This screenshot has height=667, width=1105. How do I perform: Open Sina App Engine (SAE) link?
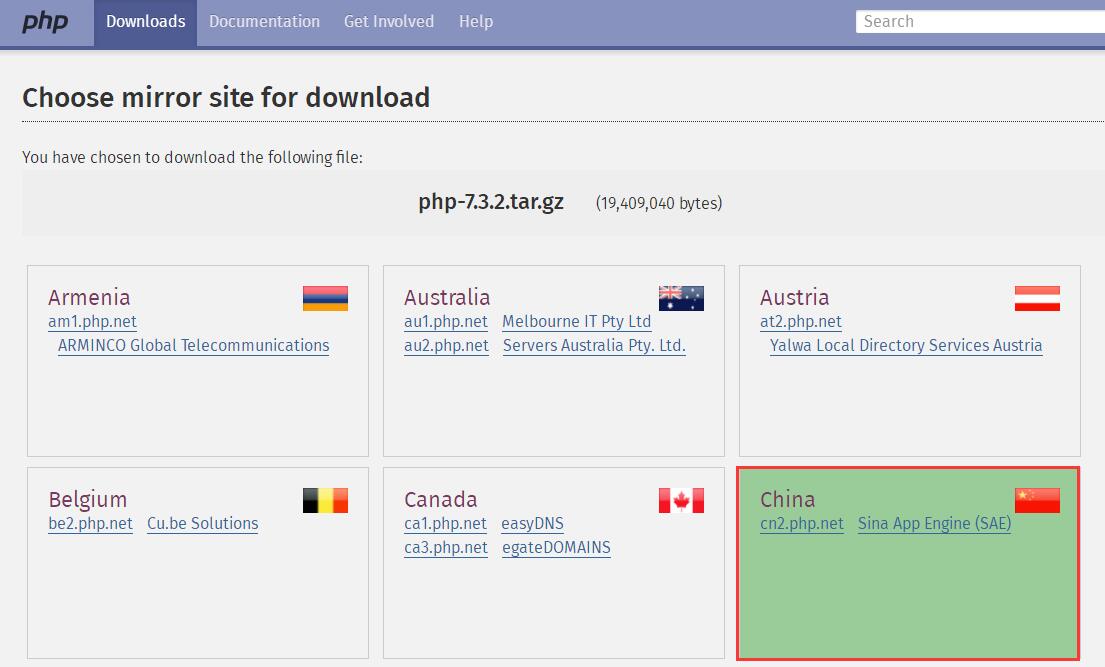pos(934,524)
